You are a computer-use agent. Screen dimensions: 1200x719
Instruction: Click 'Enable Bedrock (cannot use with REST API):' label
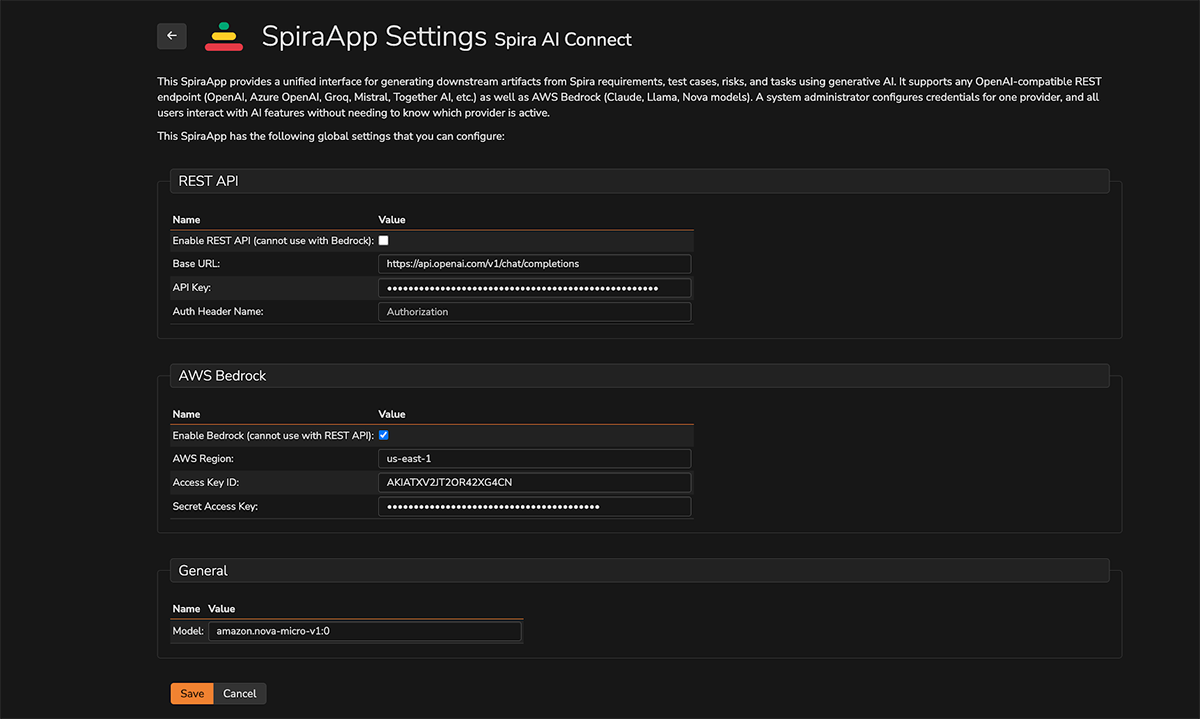[x=273, y=435]
